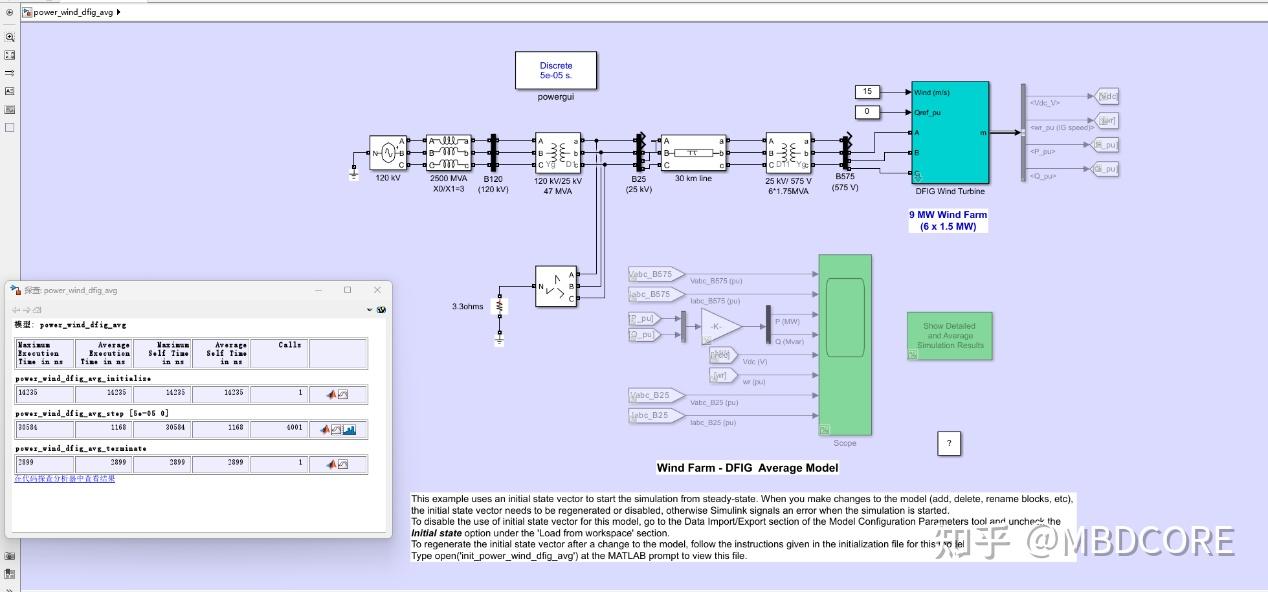The width and height of the screenshot is (1268, 592).
Task: Open the profiler toolbar dropdown arrow
Action: 371,310
